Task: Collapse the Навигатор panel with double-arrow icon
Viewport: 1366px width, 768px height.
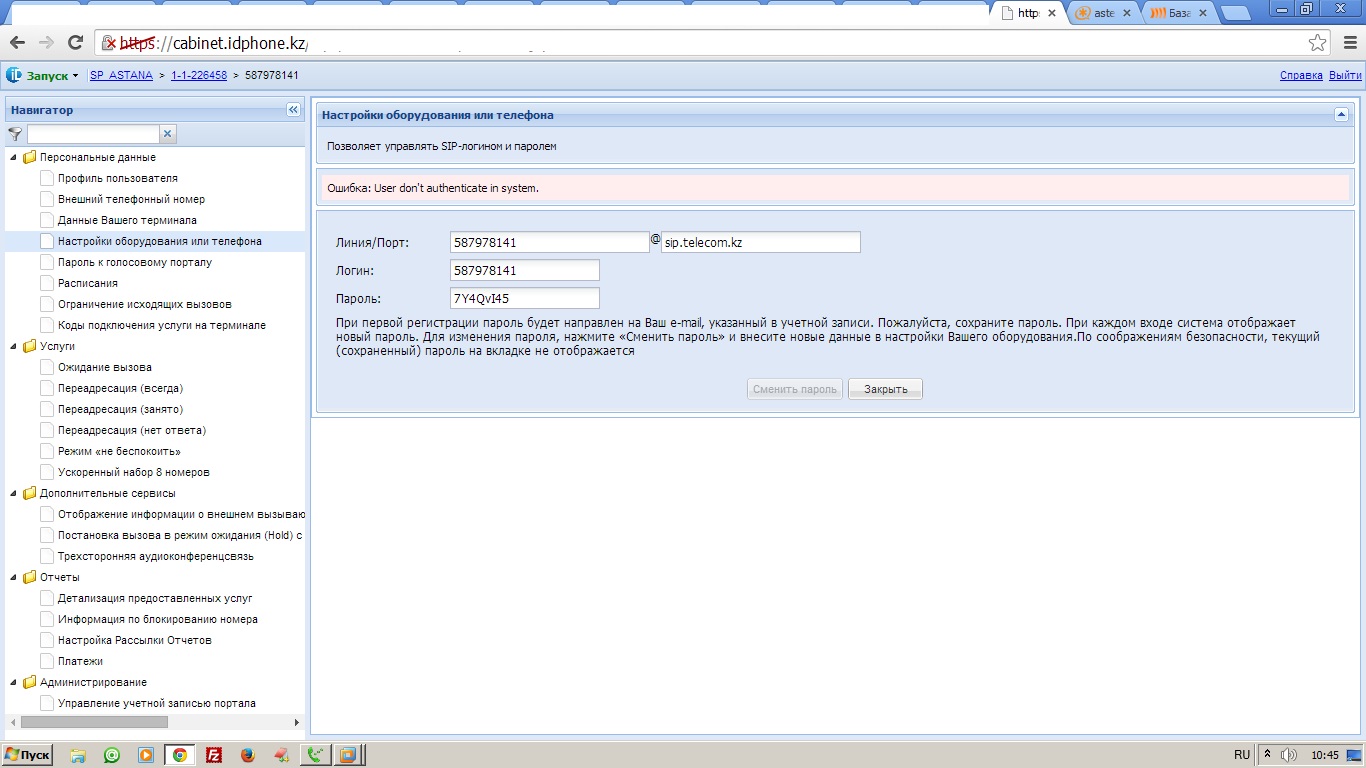Action: click(293, 110)
